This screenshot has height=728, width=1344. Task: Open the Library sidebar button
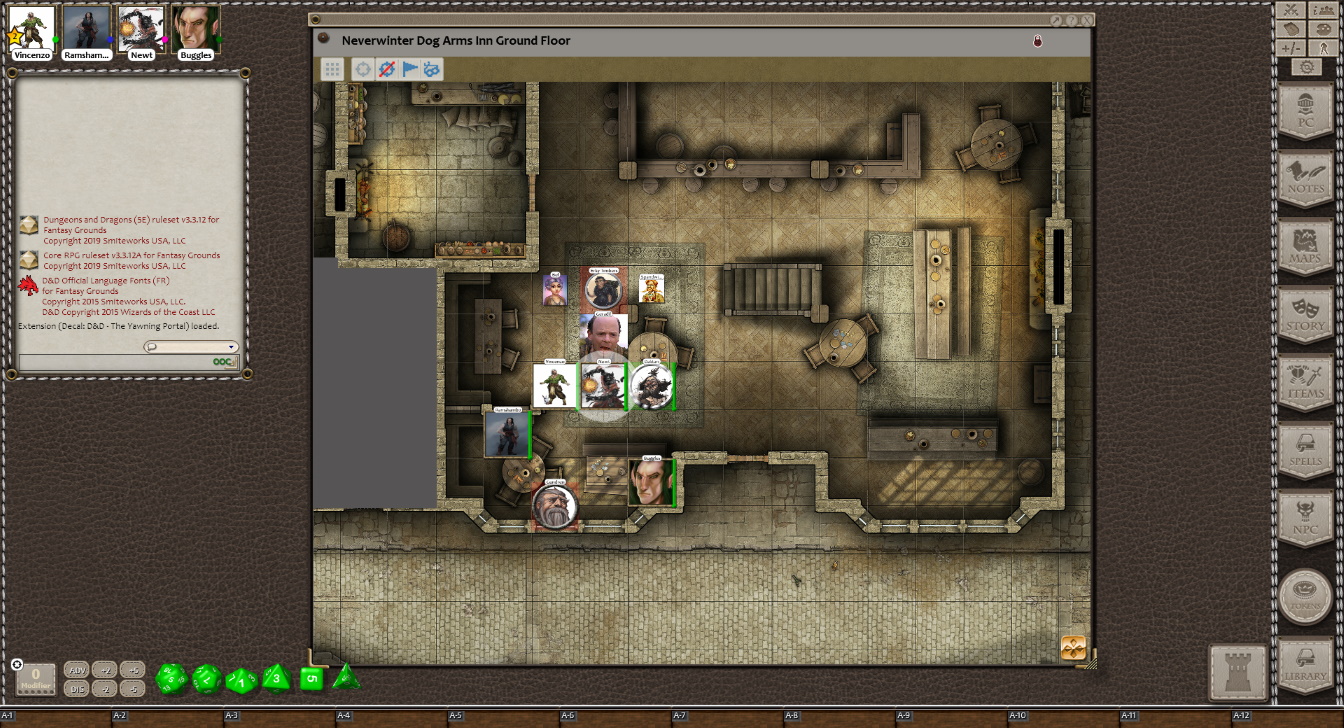1305,664
